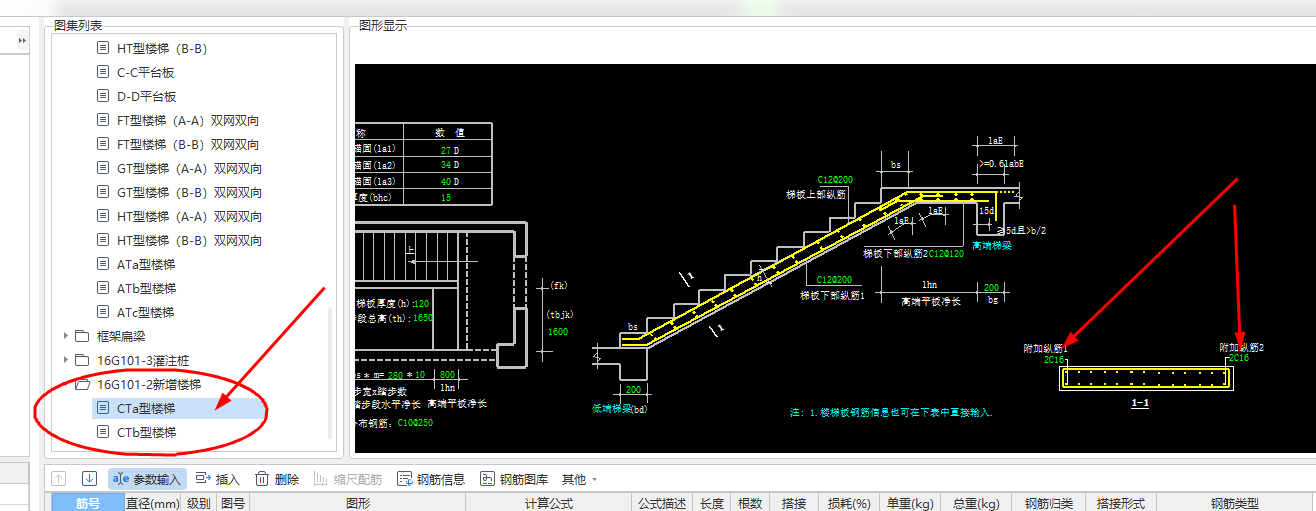Click 总重(kg) column header
This screenshot has height=511, width=1316.
click(x=977, y=504)
